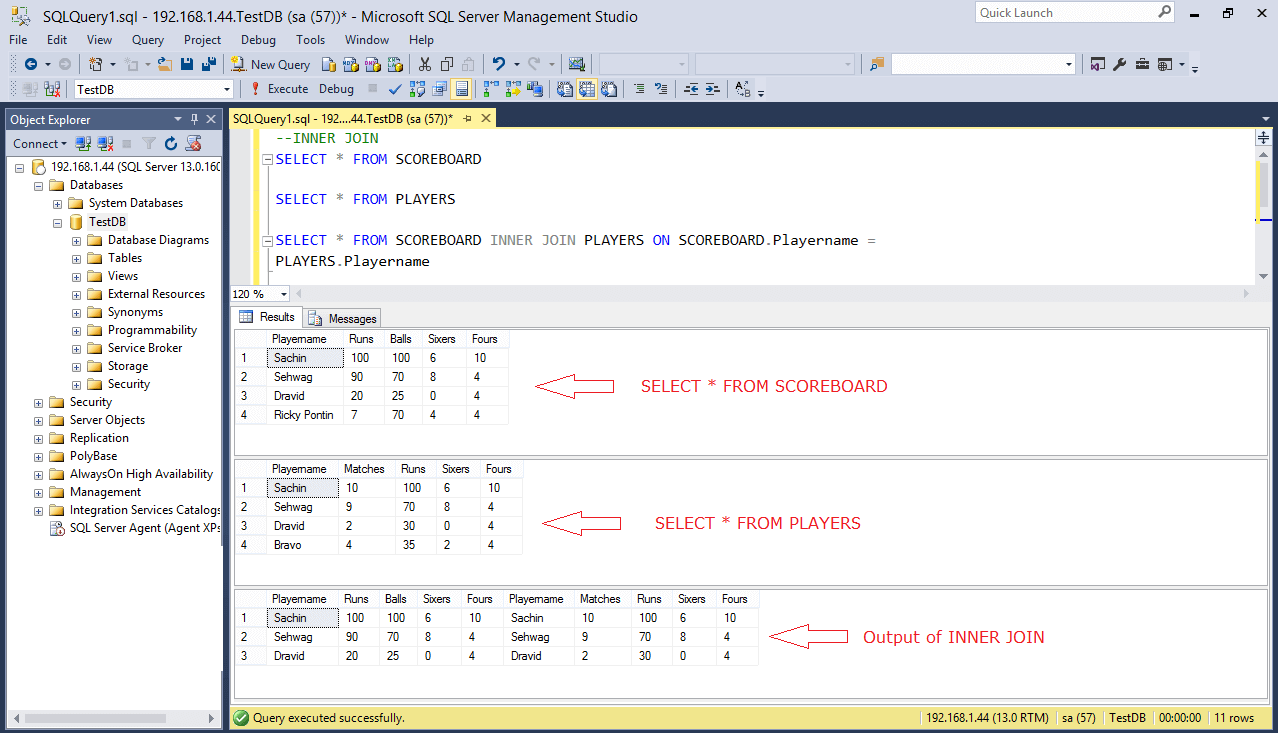Select the Save toolbar icon
The image size is (1278, 733).
pyautogui.click(x=187, y=64)
